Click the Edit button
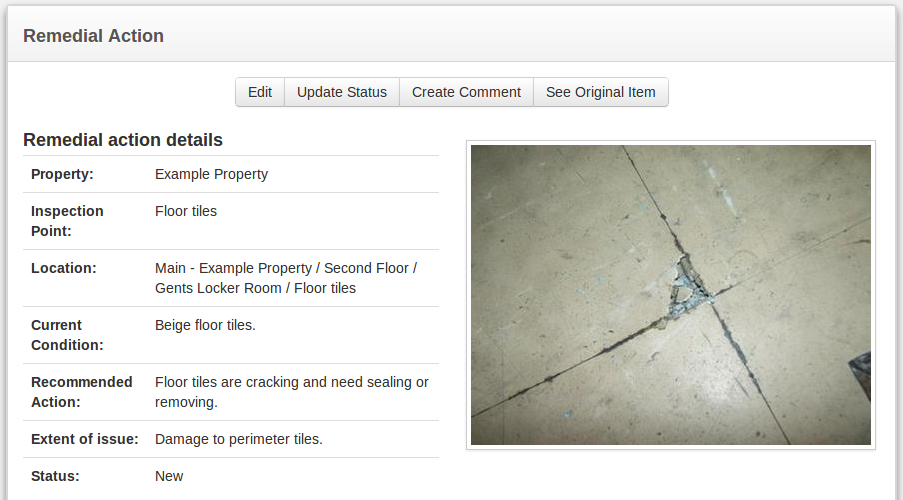903x500 pixels. pos(260,92)
